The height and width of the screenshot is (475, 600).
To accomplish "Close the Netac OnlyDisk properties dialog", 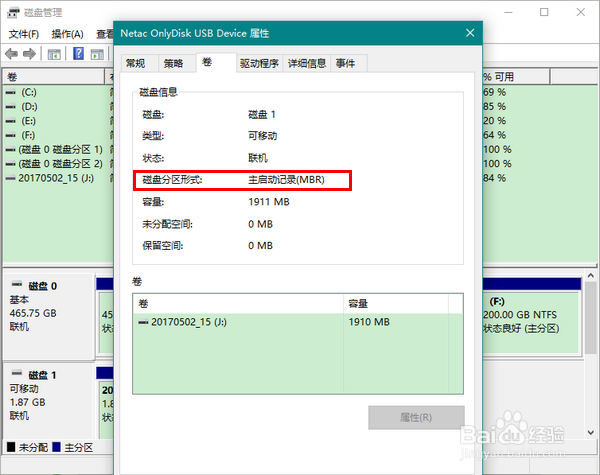I will (470, 33).
